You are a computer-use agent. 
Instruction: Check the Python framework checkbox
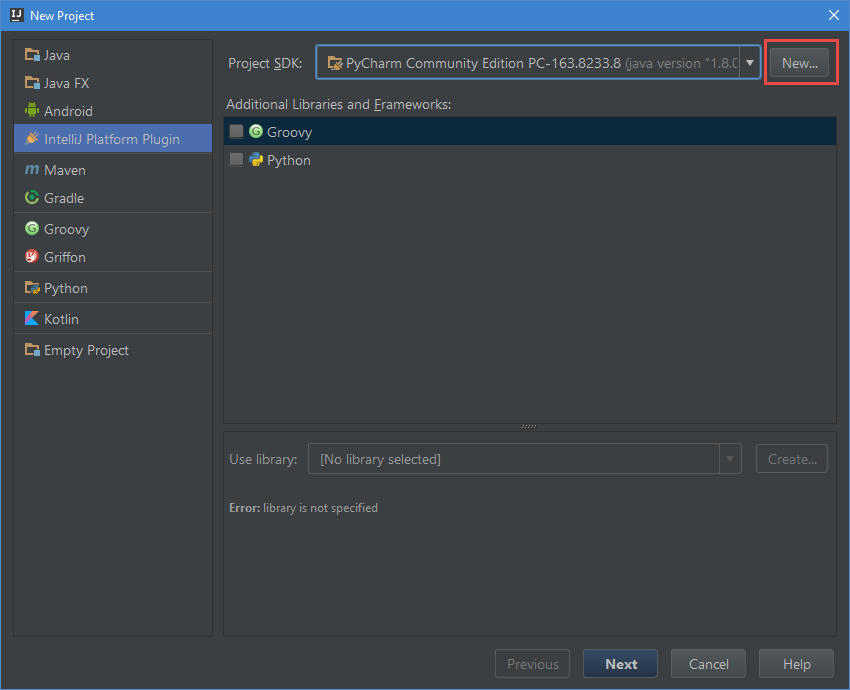click(x=236, y=159)
